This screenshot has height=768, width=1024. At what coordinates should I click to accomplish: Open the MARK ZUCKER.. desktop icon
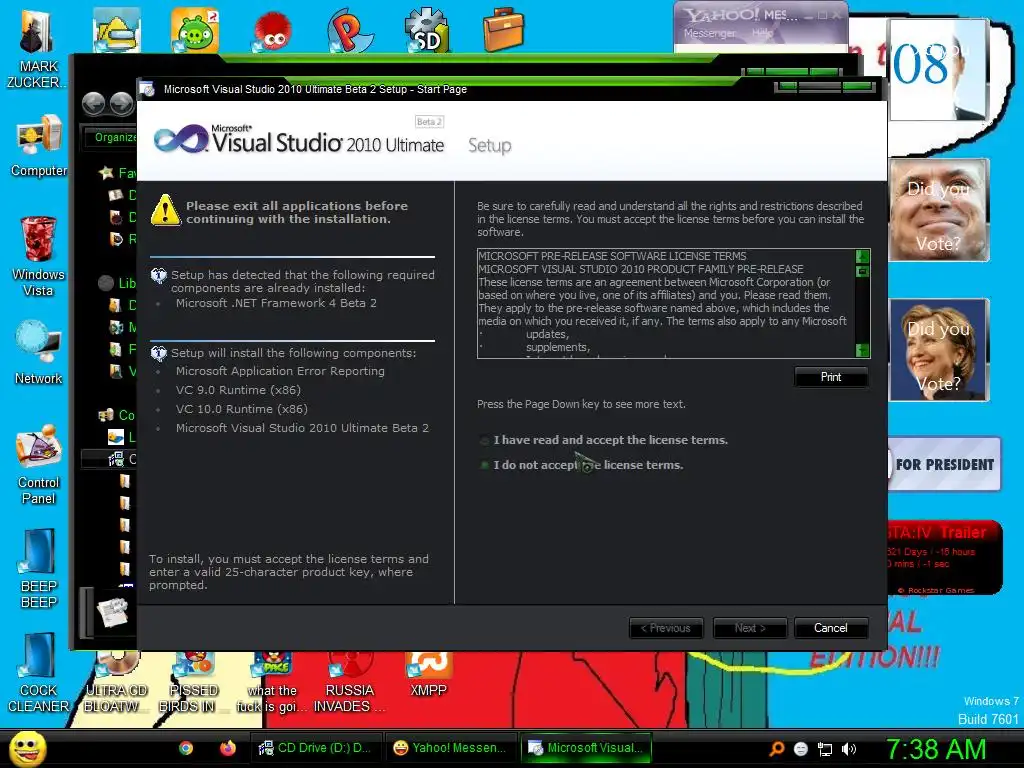(x=36, y=49)
